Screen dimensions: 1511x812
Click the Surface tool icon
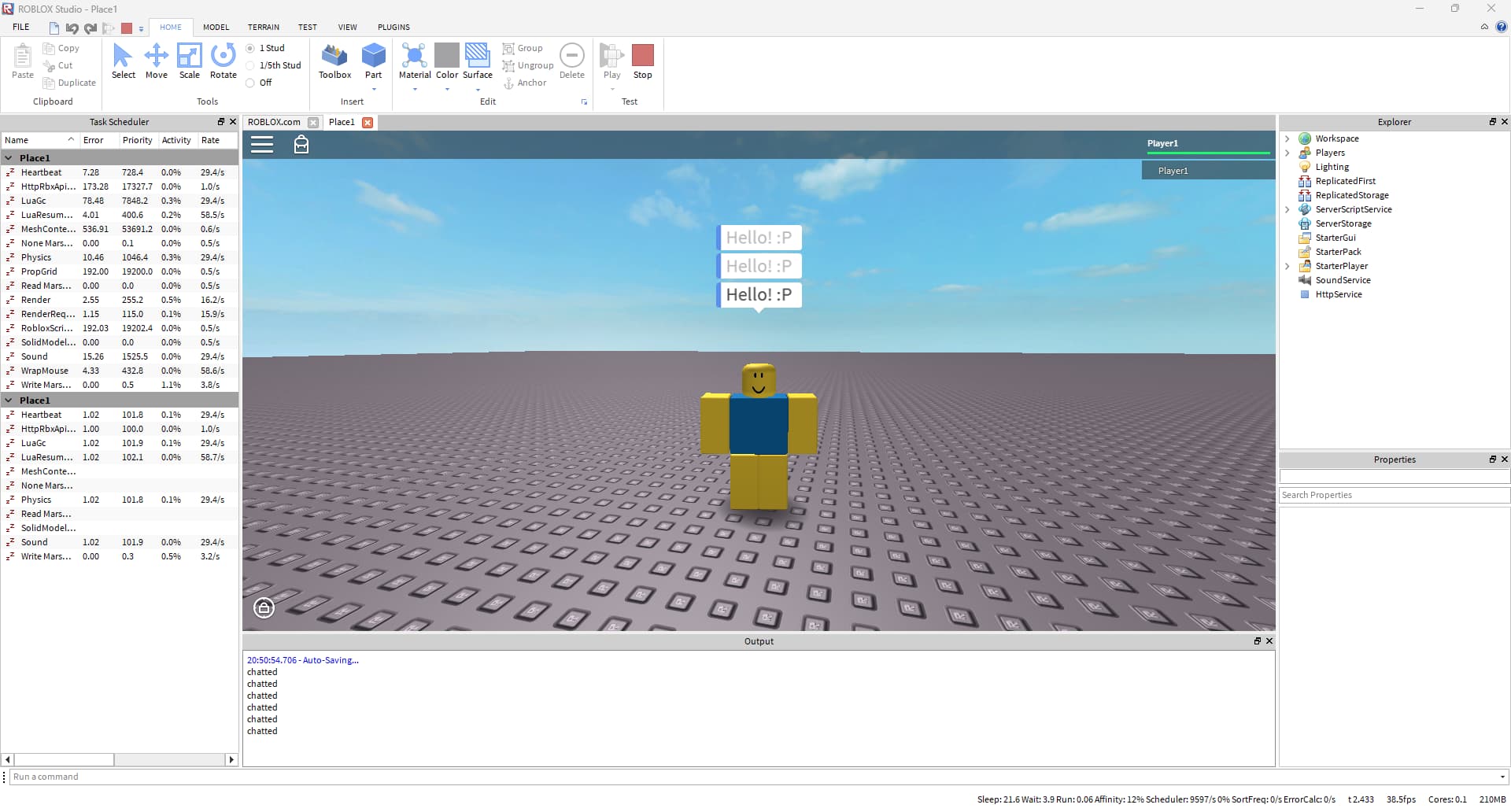478,55
